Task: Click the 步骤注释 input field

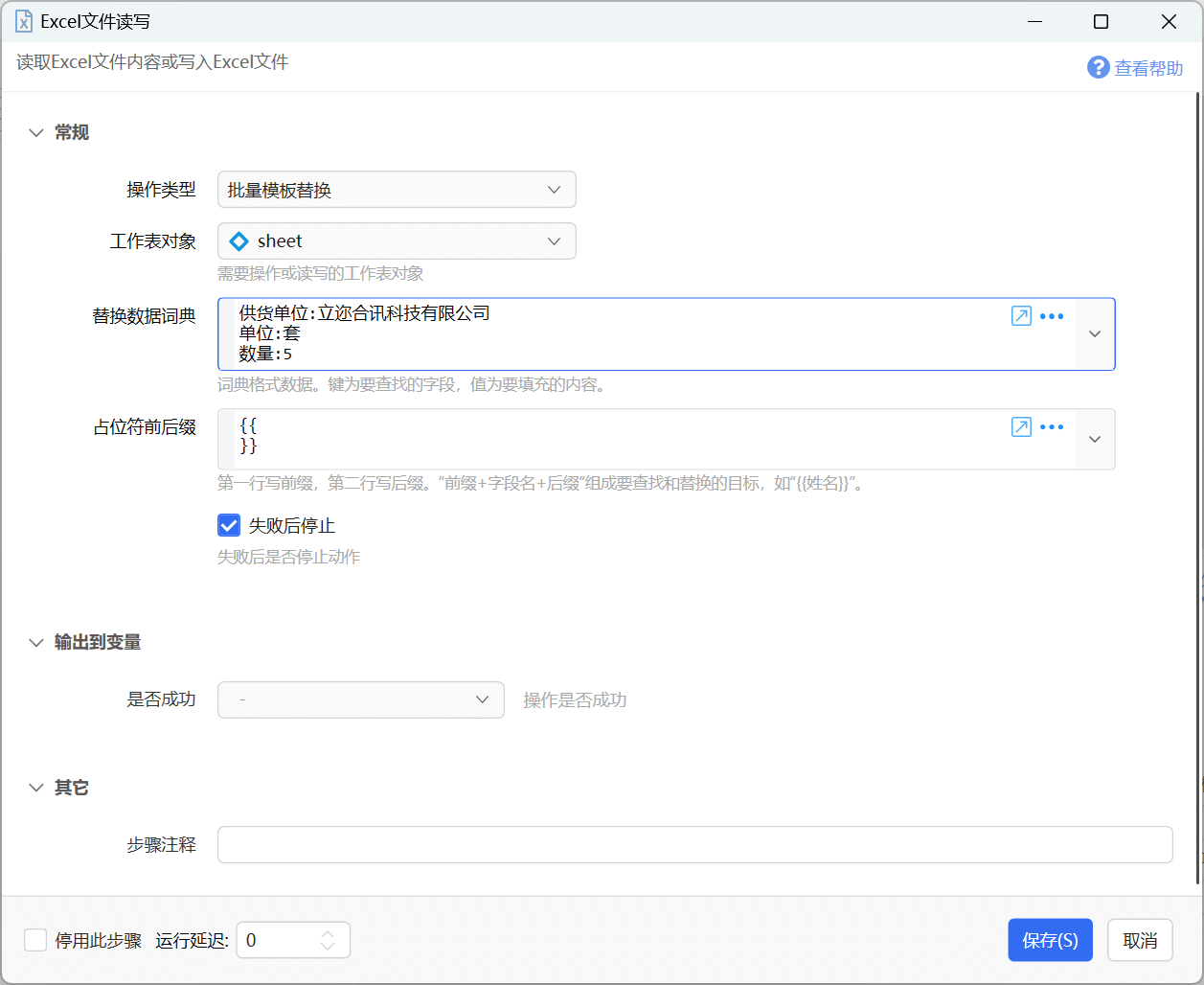Action: coord(695,845)
